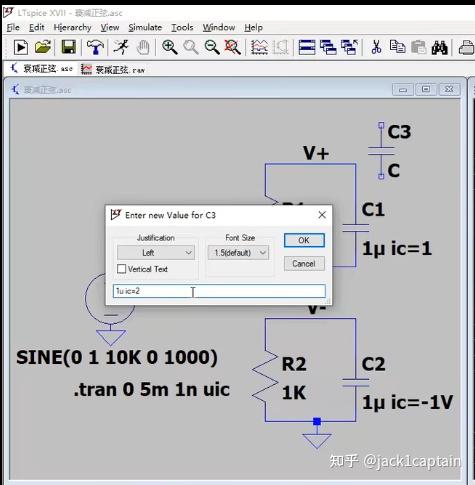Switch to the .raw waveform tab
Viewport: 475px width, 485px height.
[113, 69]
